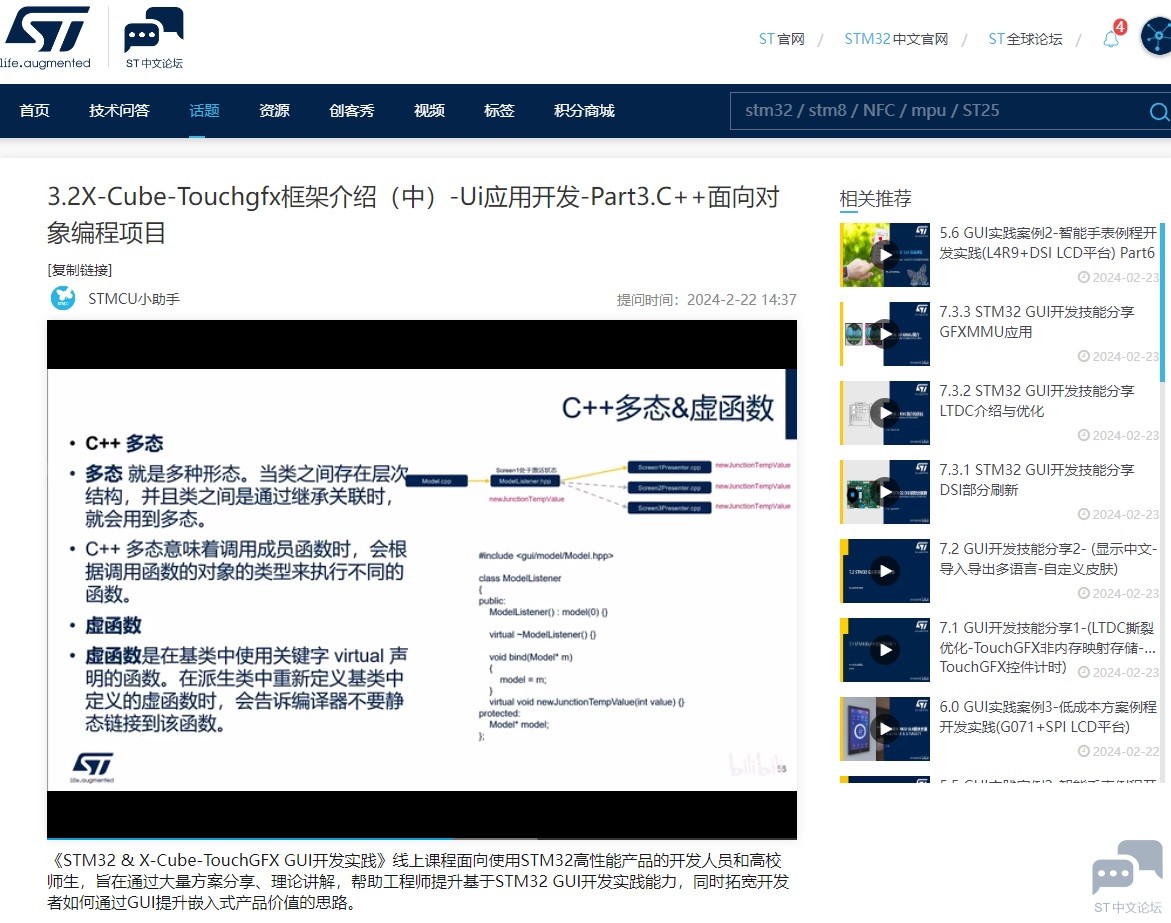Focus the stm32 / stm8 / NFC search field

click(937, 111)
